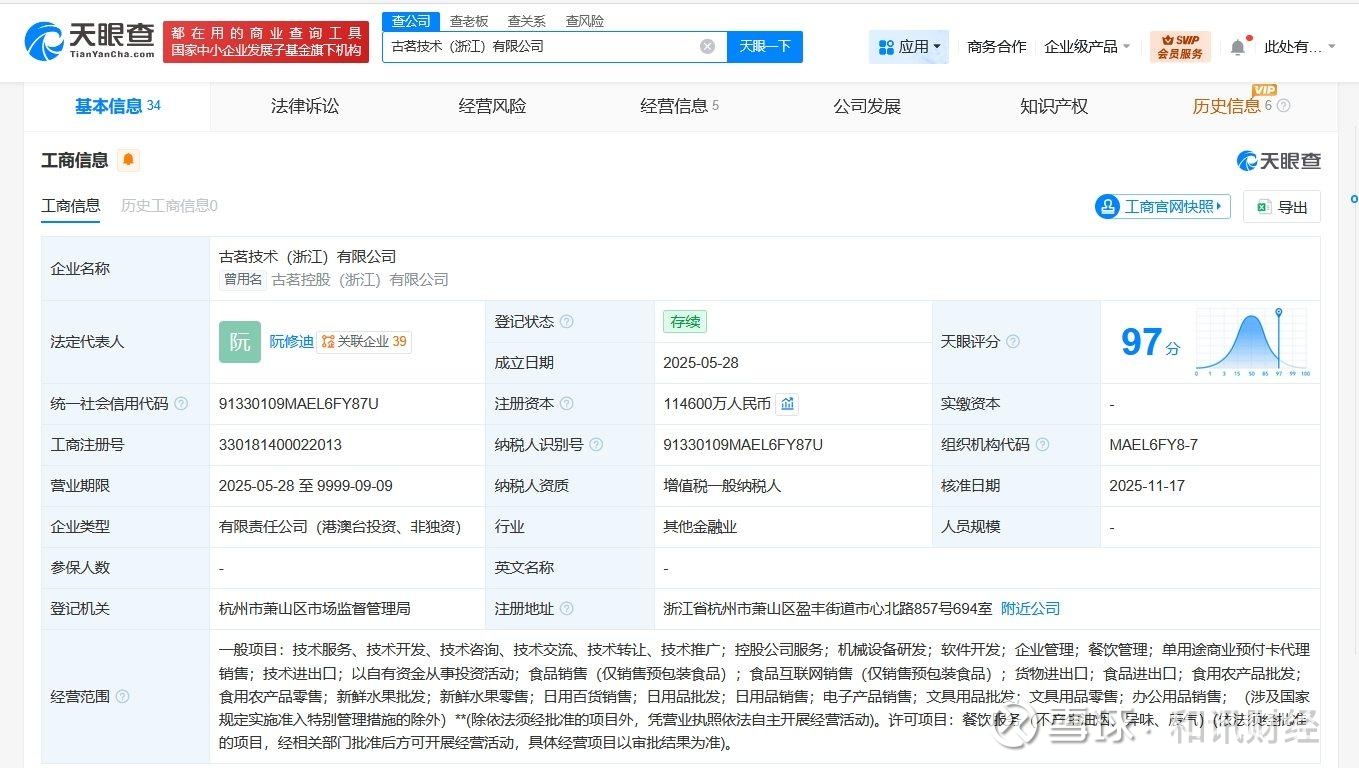Click the 核准日期 value 2025-11-17
The height and width of the screenshot is (768, 1359).
pos(1147,486)
